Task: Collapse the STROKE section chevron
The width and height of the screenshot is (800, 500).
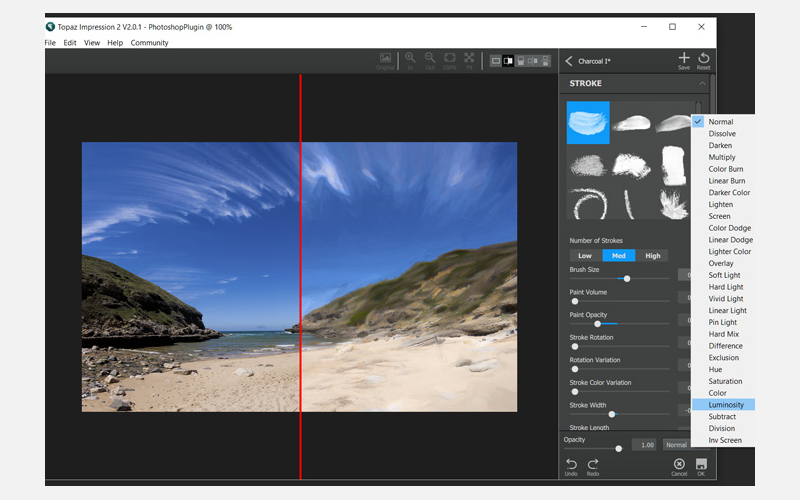Action: pos(703,83)
